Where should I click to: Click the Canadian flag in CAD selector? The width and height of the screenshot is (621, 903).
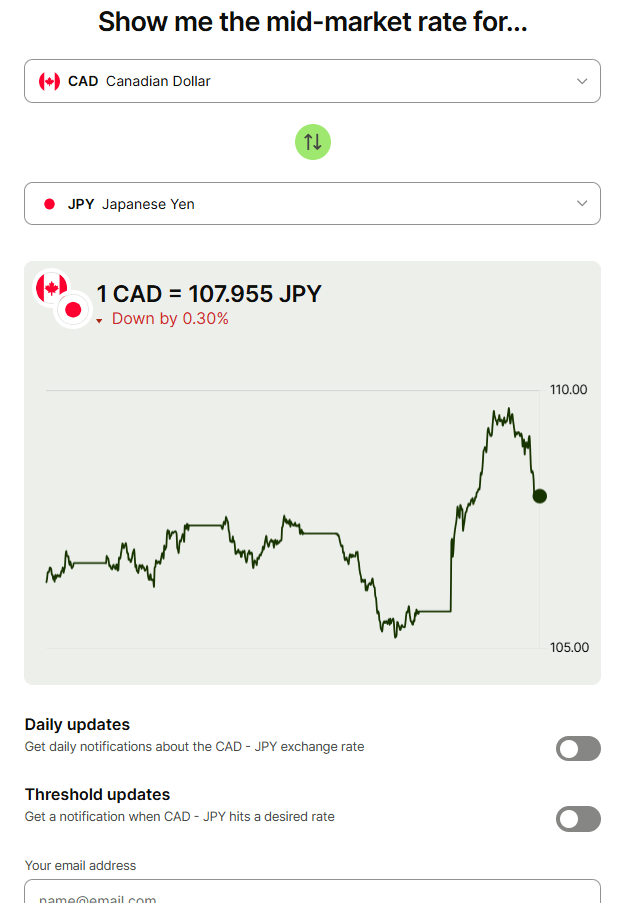[49, 81]
